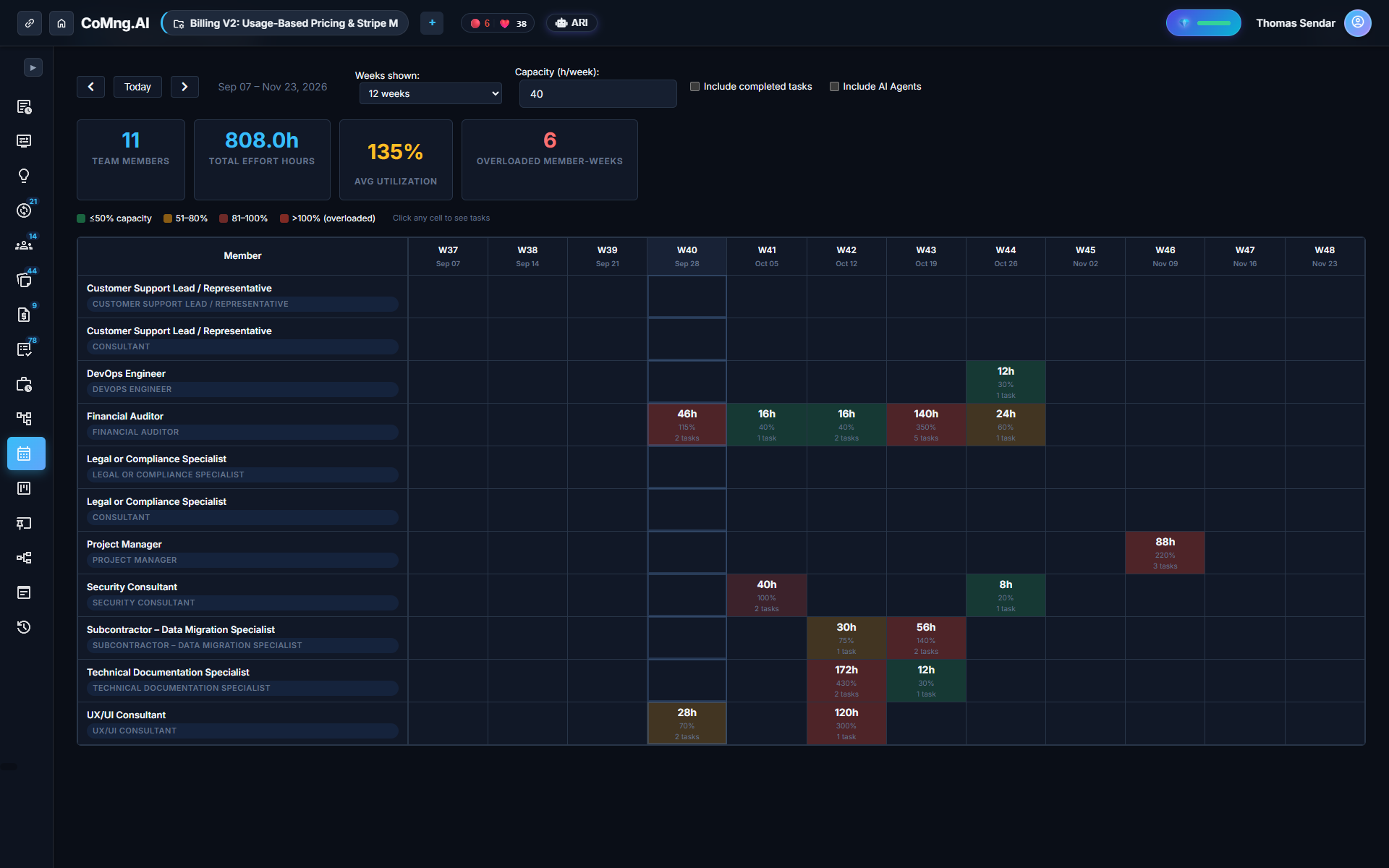Open briefcase with clock sidebar icon
The height and width of the screenshot is (868, 1389).
pyautogui.click(x=24, y=384)
